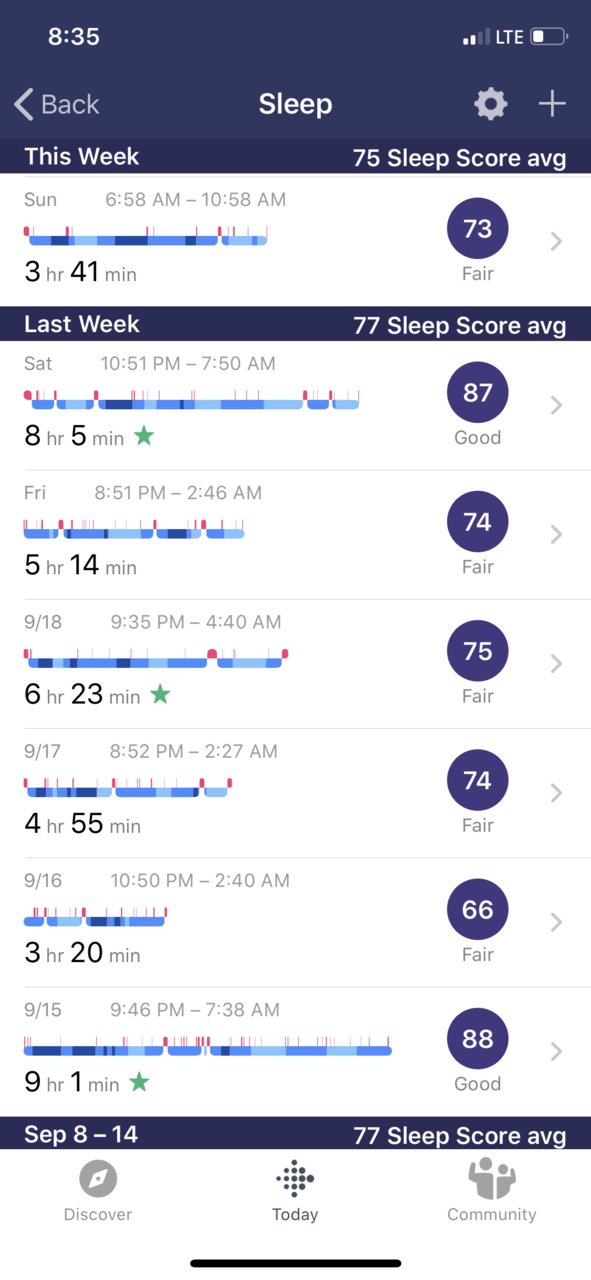591x1280 pixels.
Task: Tap the 9/15 sleep stages graph
Action: tap(207, 1046)
